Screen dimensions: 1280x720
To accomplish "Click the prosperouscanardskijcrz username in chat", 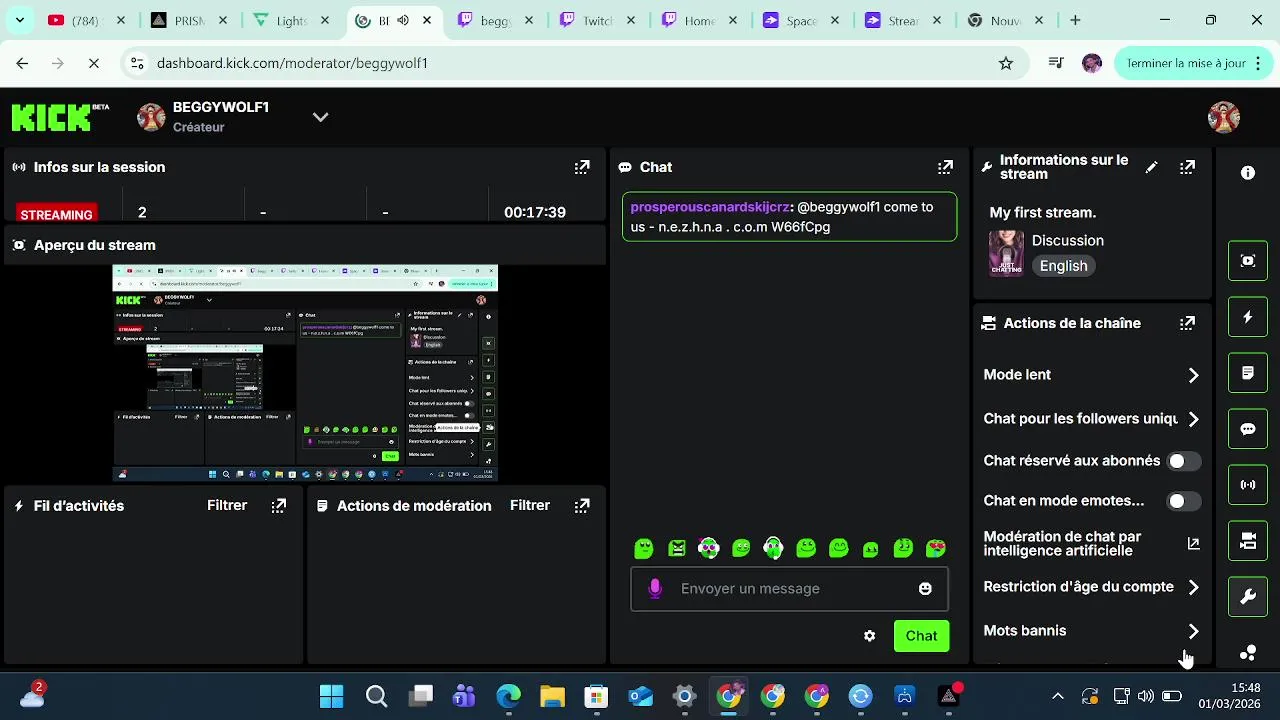I will point(710,207).
